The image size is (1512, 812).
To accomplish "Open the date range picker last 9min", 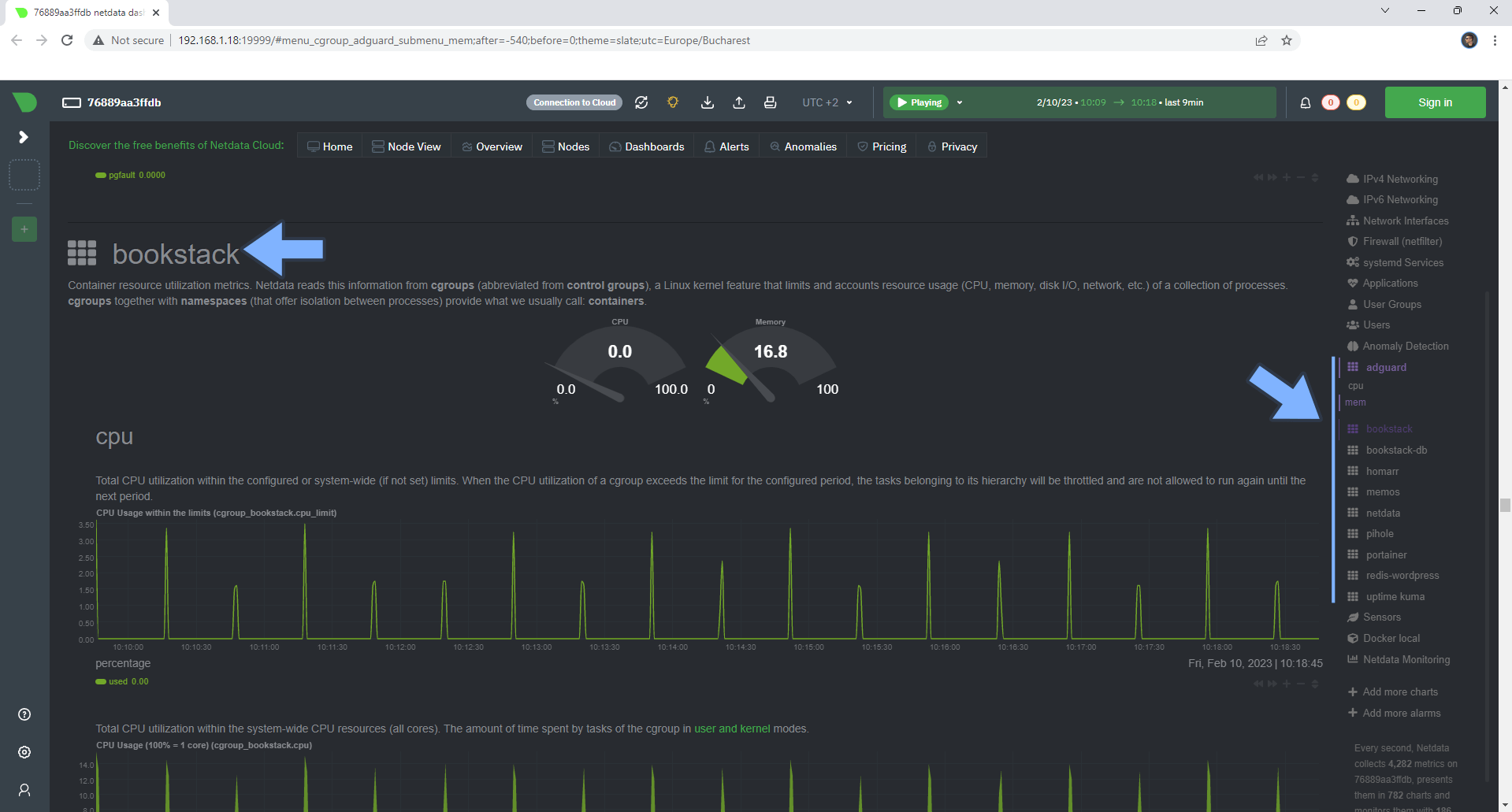I will [x=1120, y=102].
